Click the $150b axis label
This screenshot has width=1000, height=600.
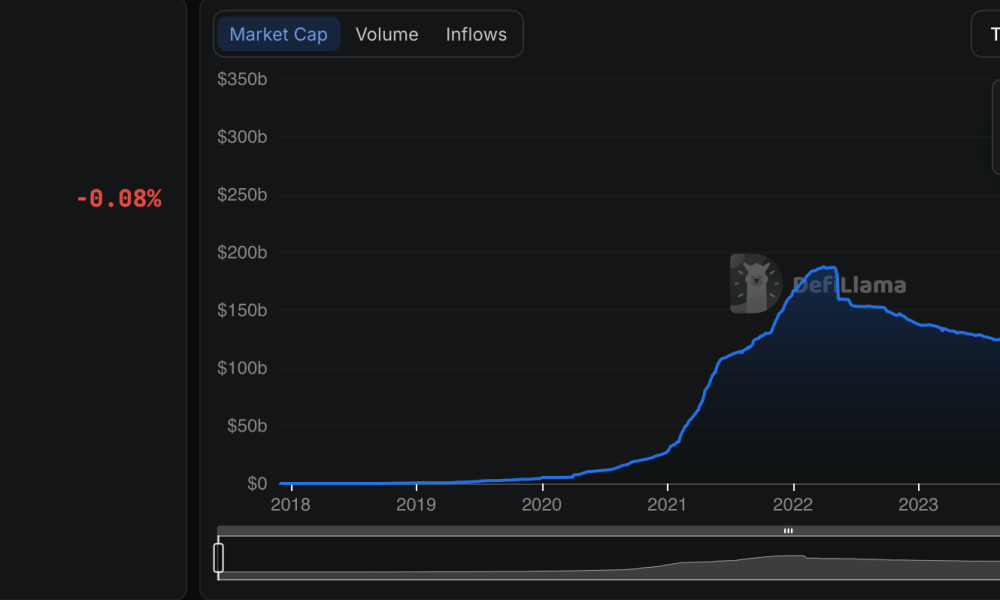[242, 310]
